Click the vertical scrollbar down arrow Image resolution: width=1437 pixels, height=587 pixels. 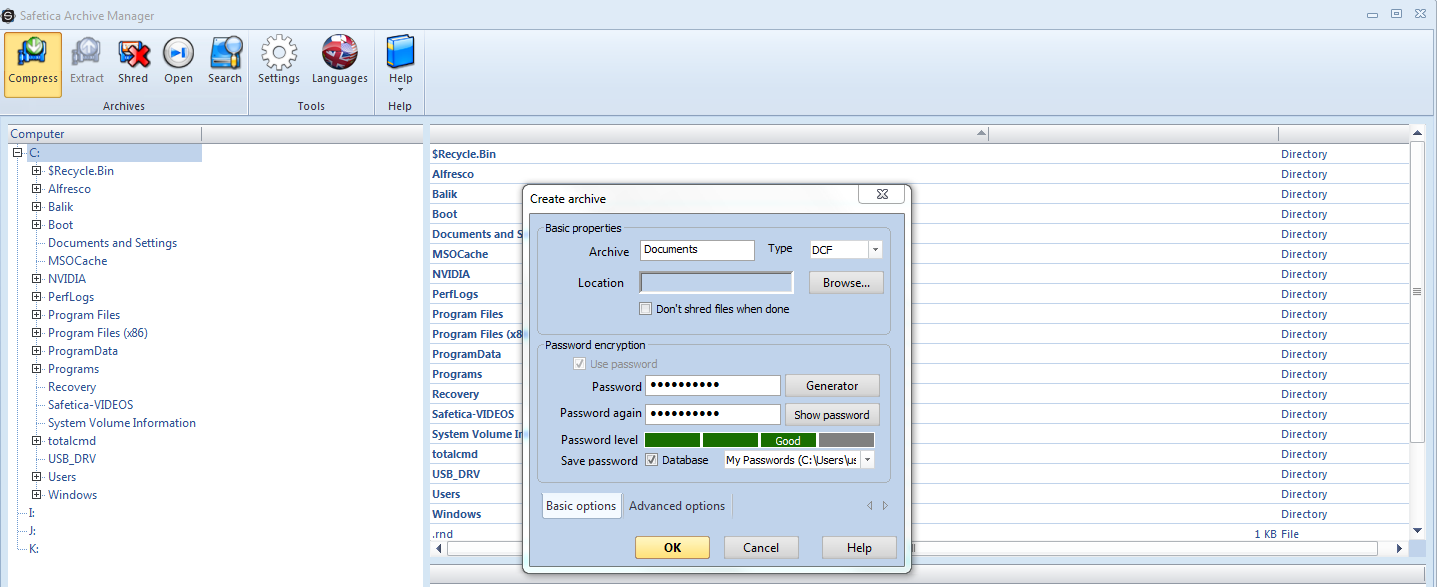pos(1417,531)
